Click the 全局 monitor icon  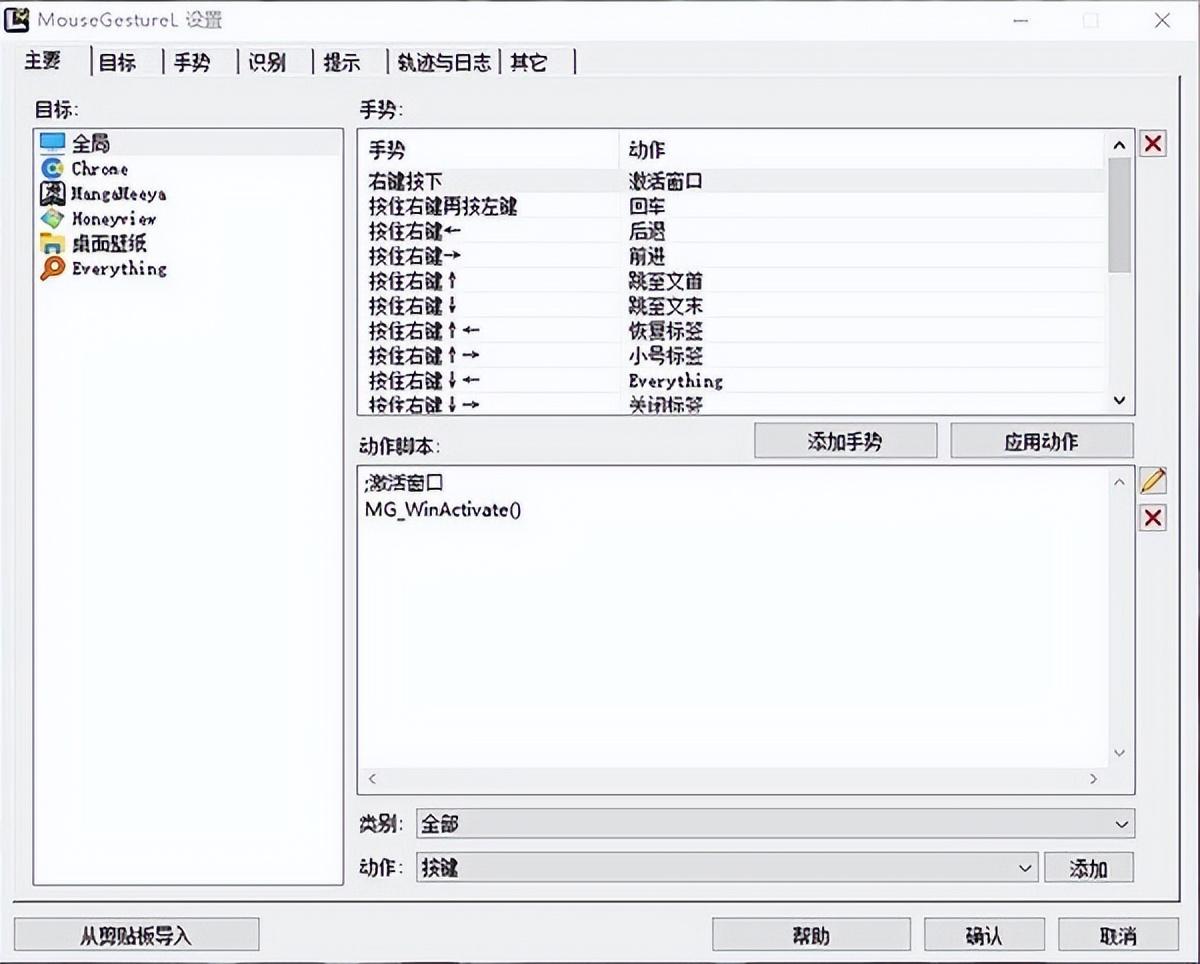point(52,144)
